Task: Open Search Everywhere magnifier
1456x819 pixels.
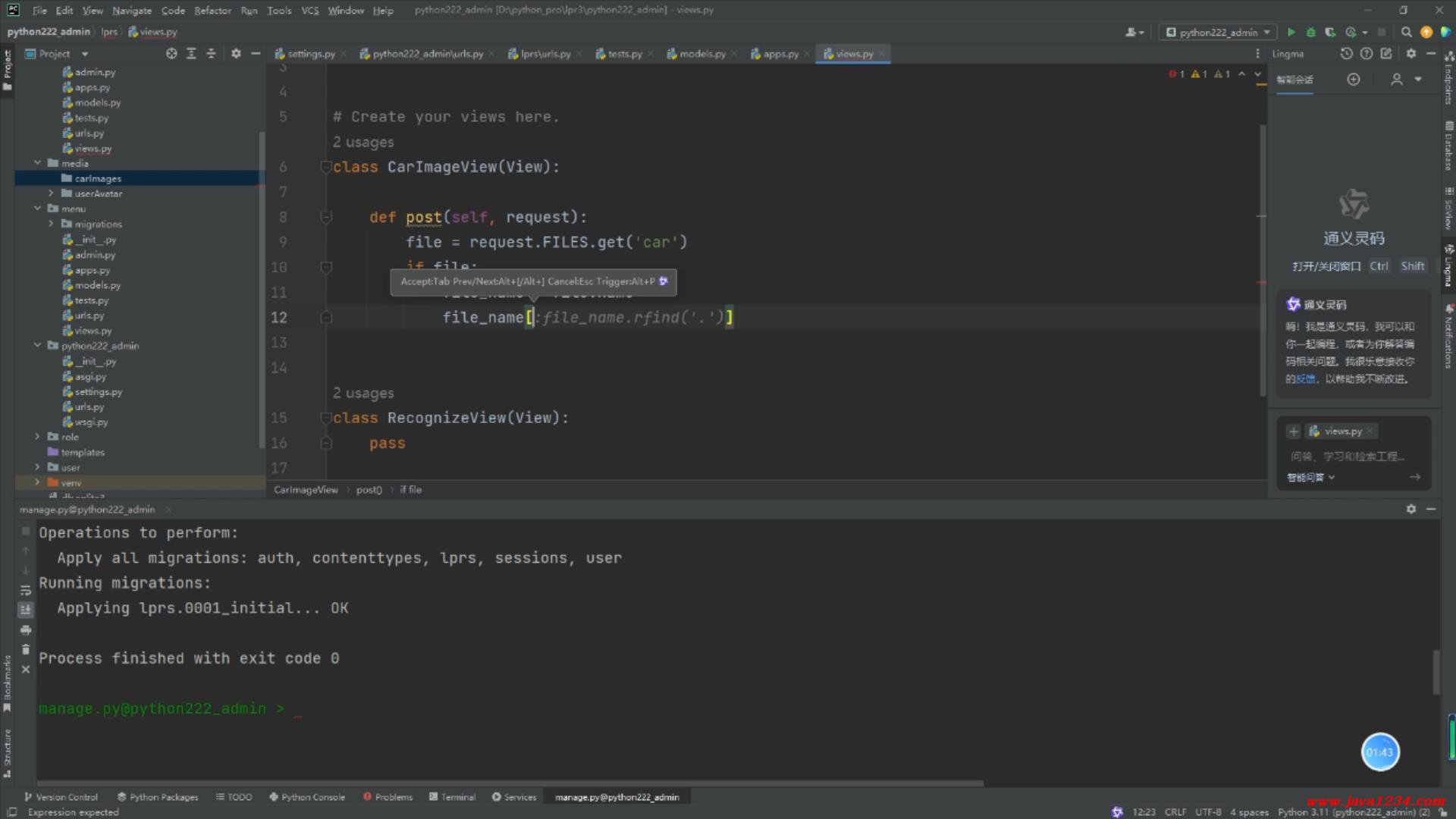Action: tap(1406, 32)
